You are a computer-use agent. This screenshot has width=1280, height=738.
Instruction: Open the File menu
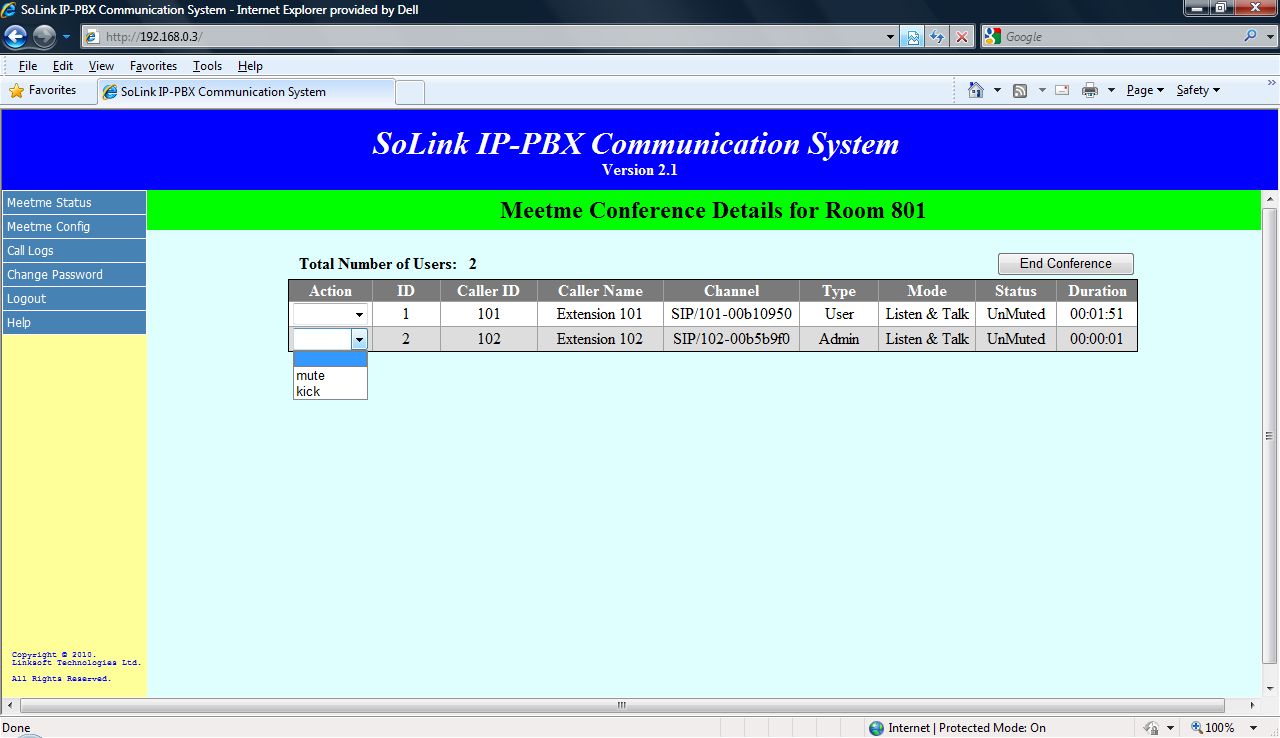click(x=28, y=66)
